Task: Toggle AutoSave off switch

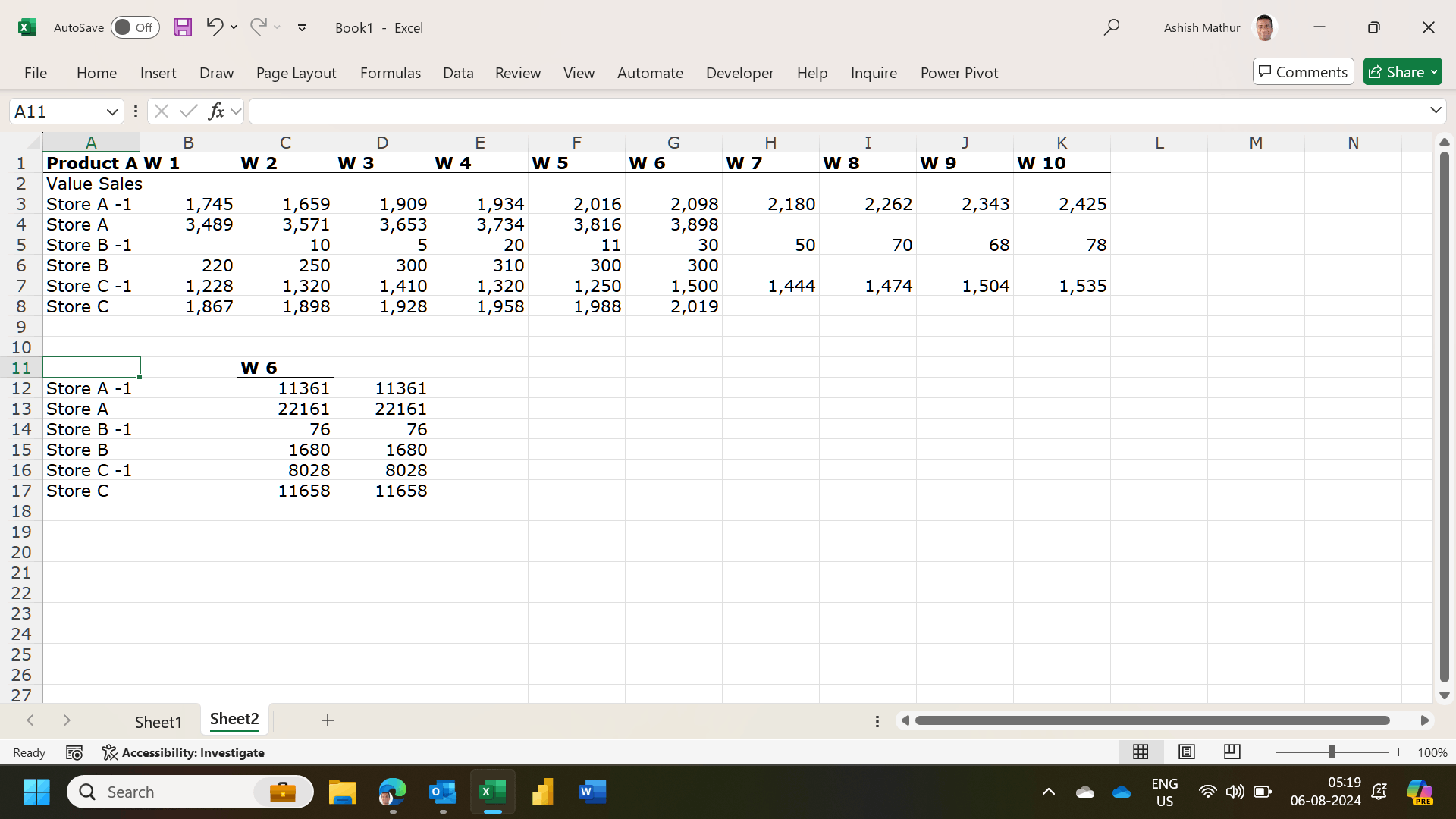Action: 134,27
